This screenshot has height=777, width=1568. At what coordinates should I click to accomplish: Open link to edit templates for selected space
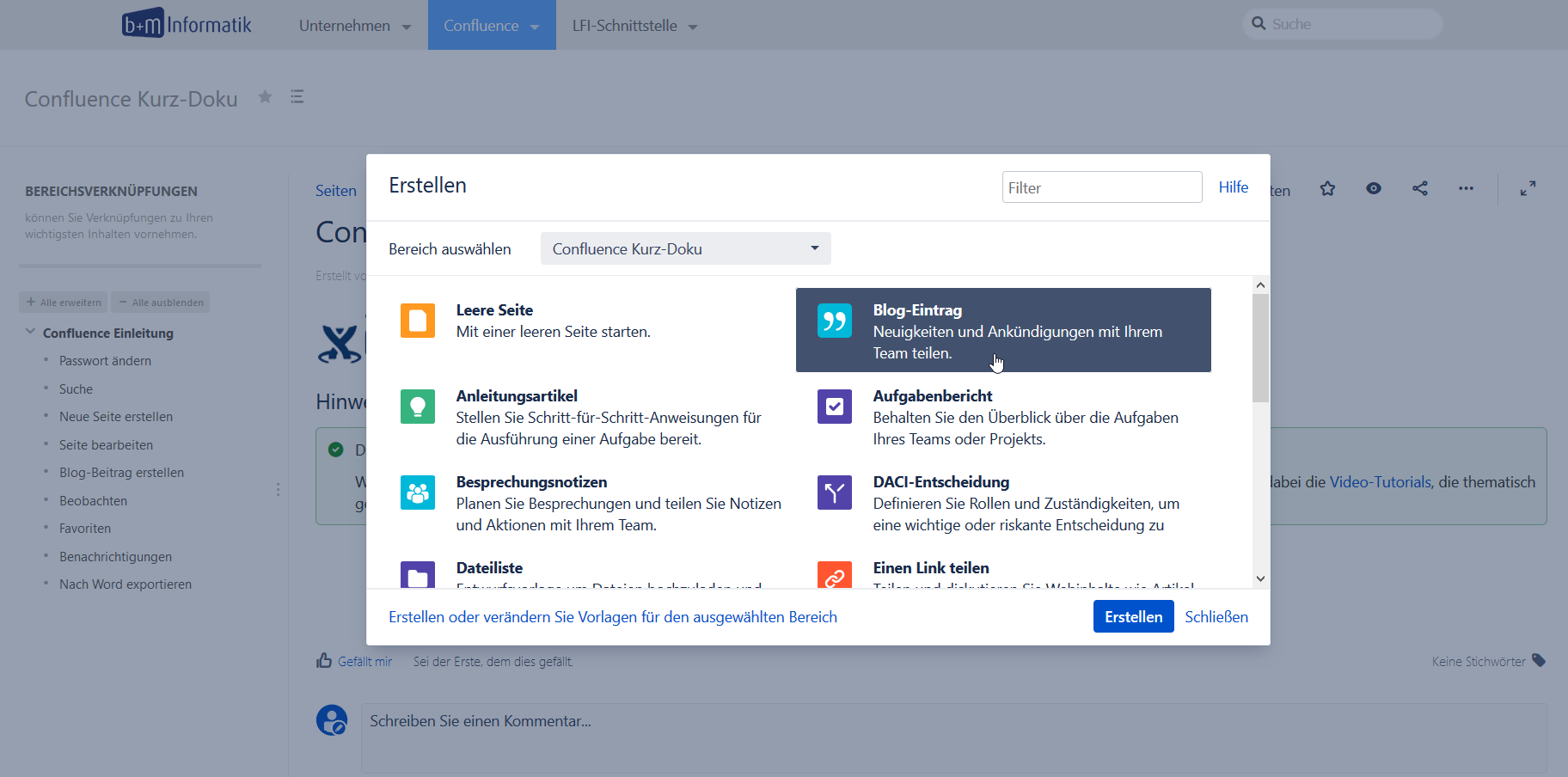613,616
